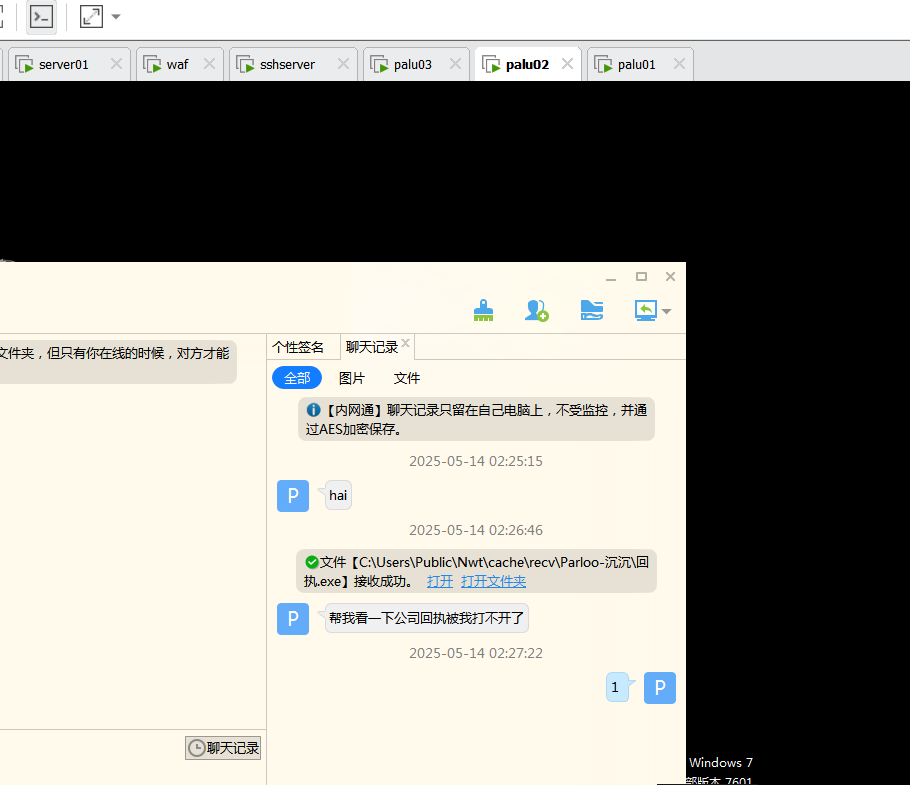Viewport: 910px width, 785px height.
Task: Open the shared folder icon
Action: coord(592,311)
